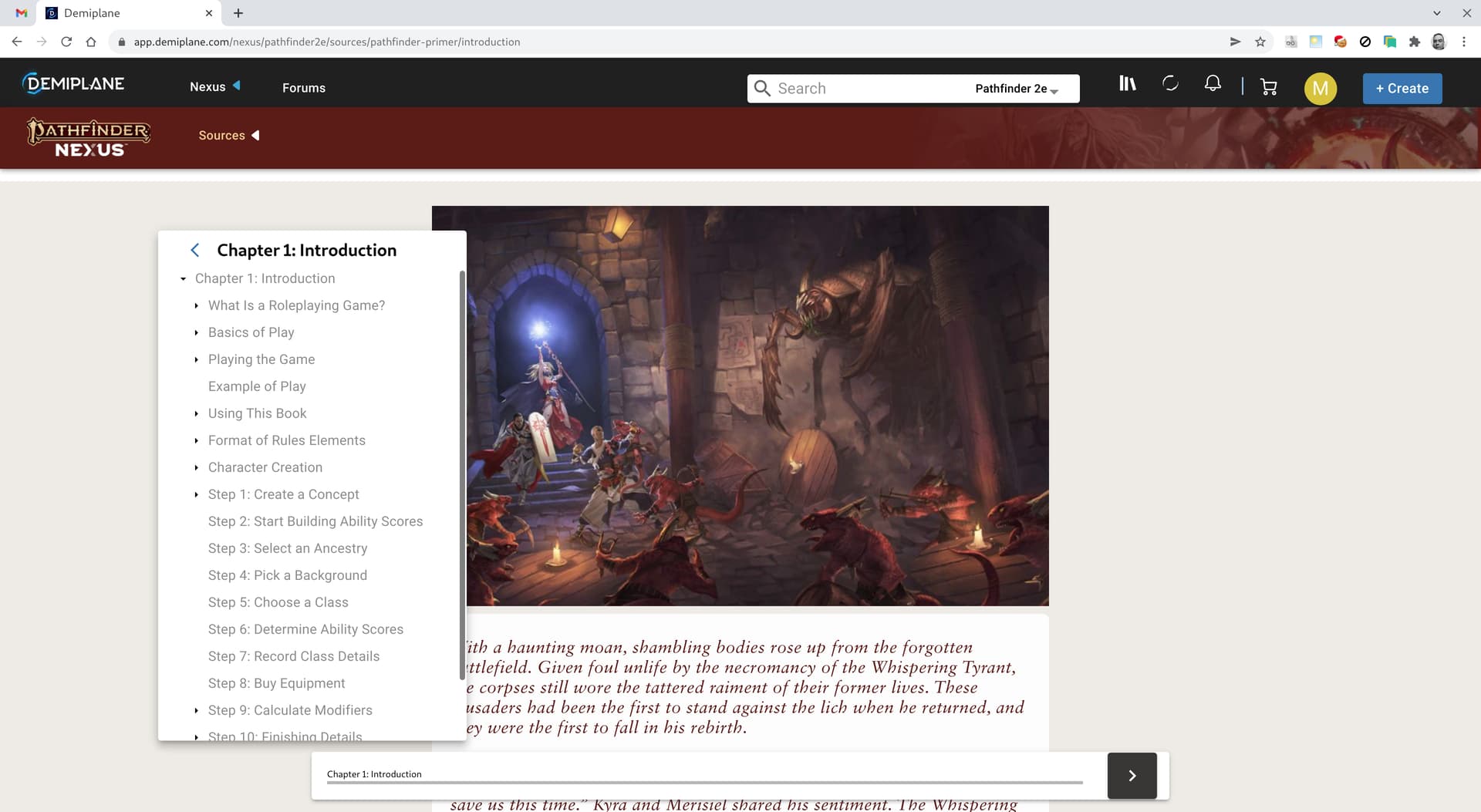Open the Sources dropdown menu
Viewport: 1481px width, 812px height.
[229, 135]
